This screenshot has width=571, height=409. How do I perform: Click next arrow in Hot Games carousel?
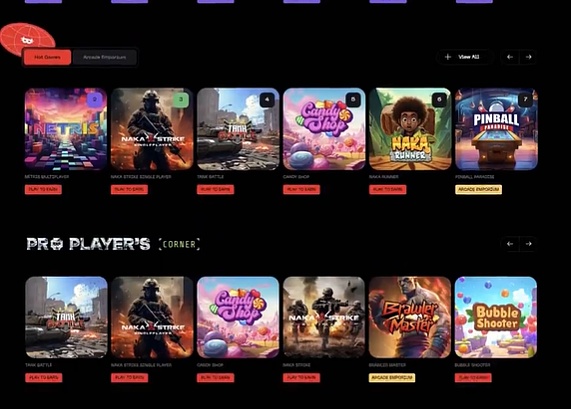(x=528, y=57)
